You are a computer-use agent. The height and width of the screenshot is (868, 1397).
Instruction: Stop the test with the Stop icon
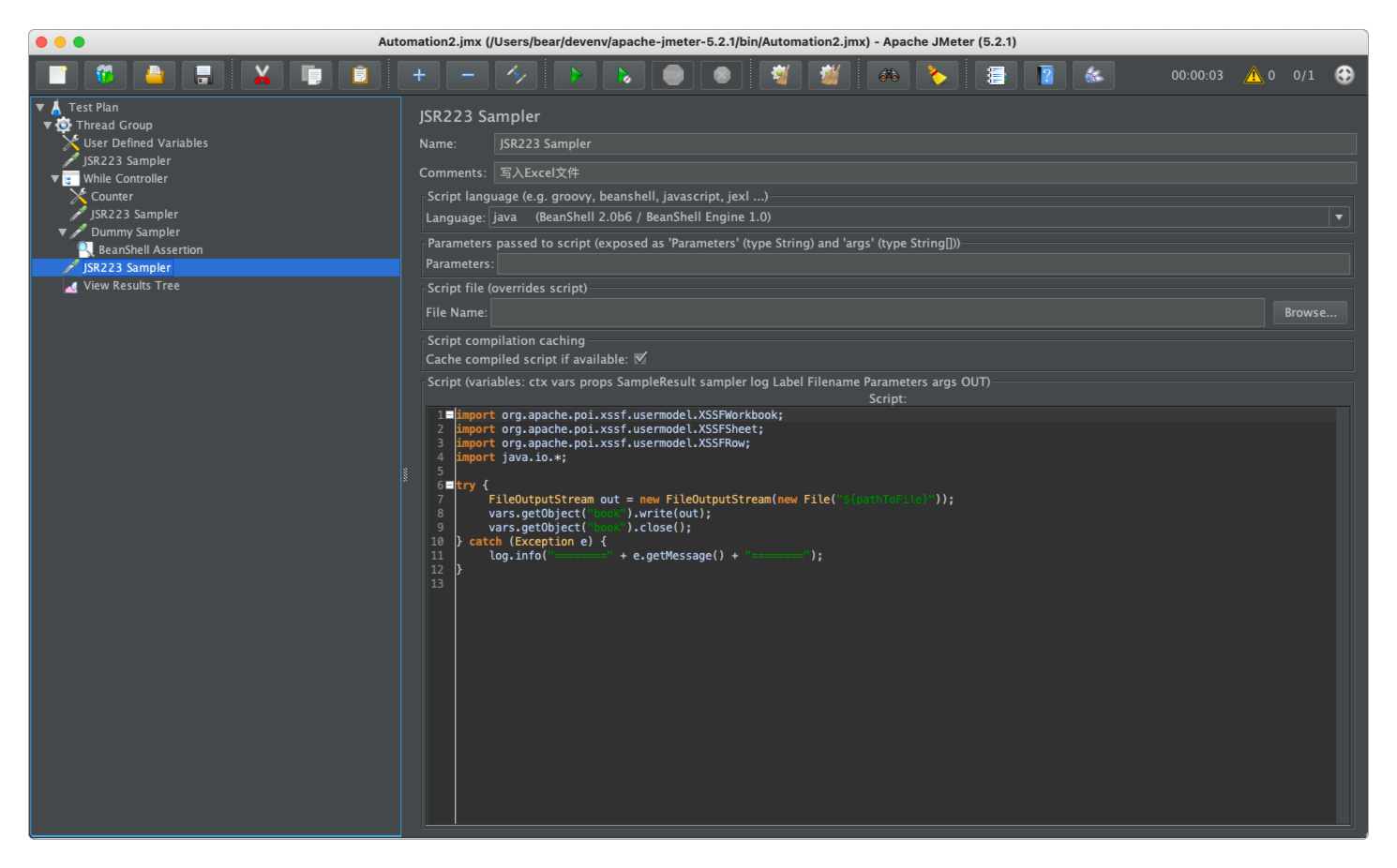point(673,75)
